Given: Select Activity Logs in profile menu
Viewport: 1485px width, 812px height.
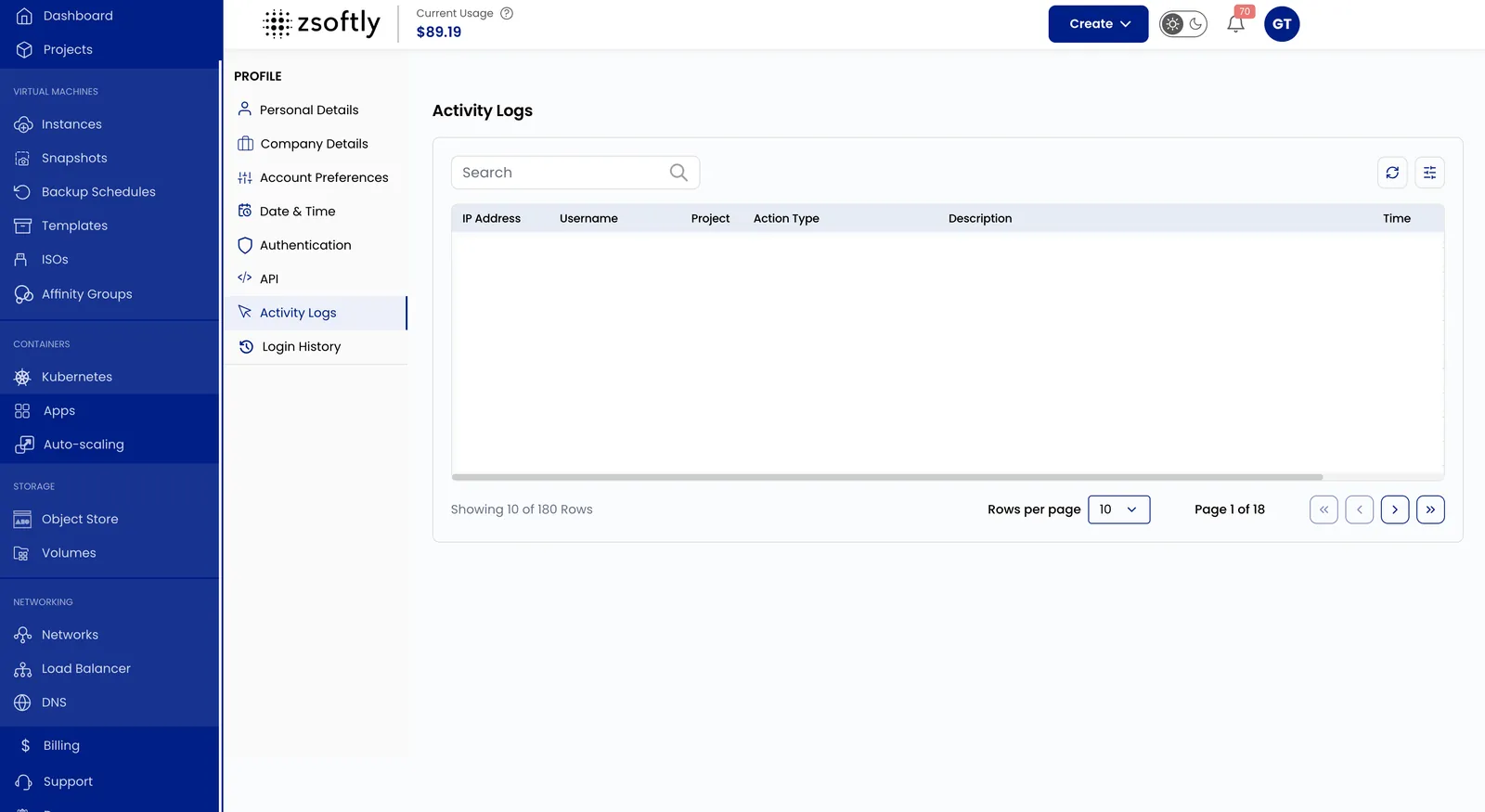Looking at the screenshot, I should click(x=316, y=313).
